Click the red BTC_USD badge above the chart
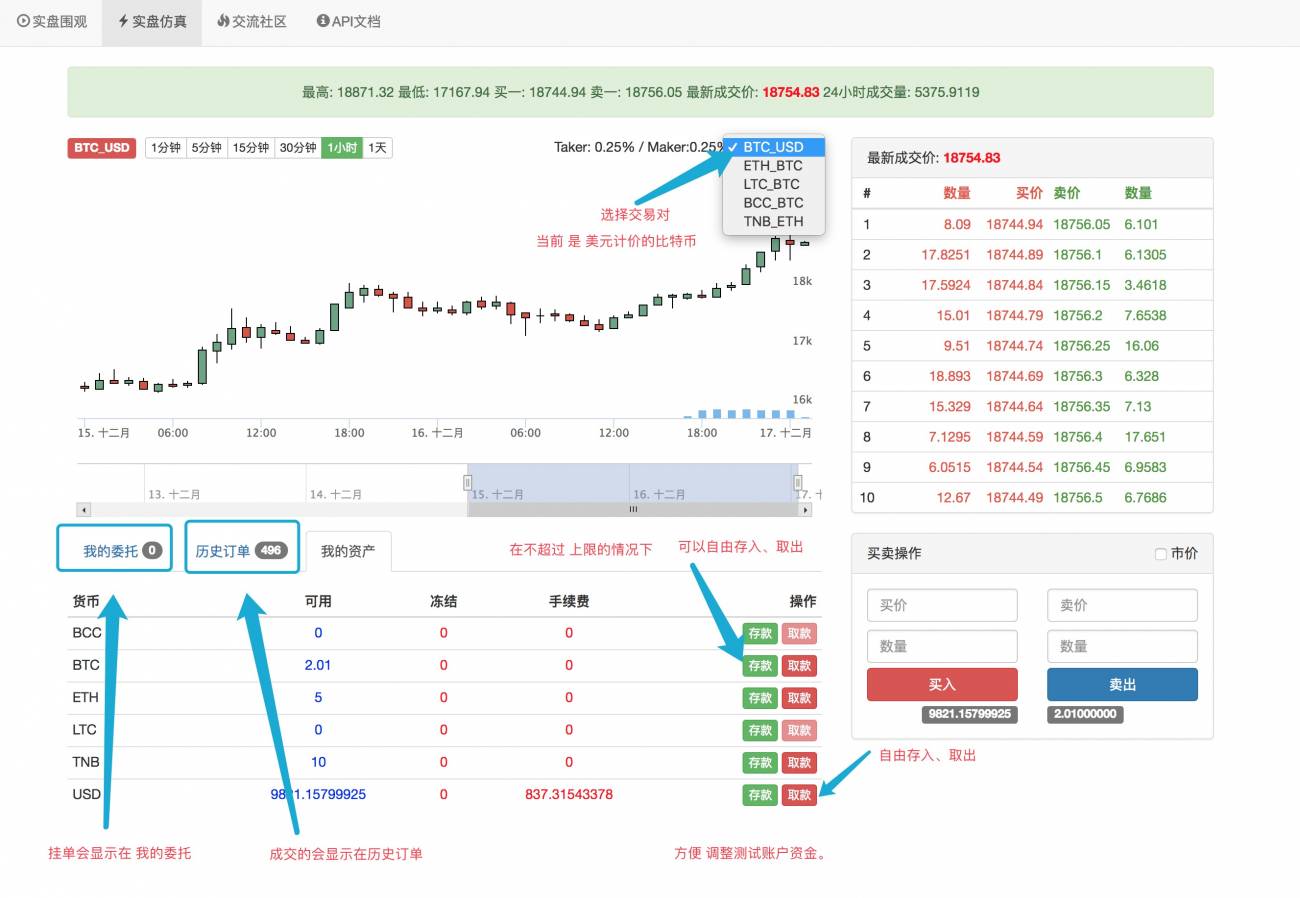 (101, 147)
